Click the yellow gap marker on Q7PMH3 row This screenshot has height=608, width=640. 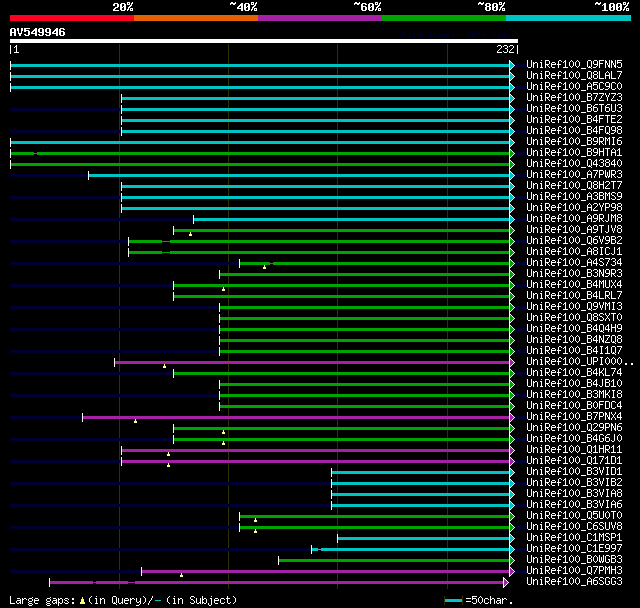[x=181, y=575]
